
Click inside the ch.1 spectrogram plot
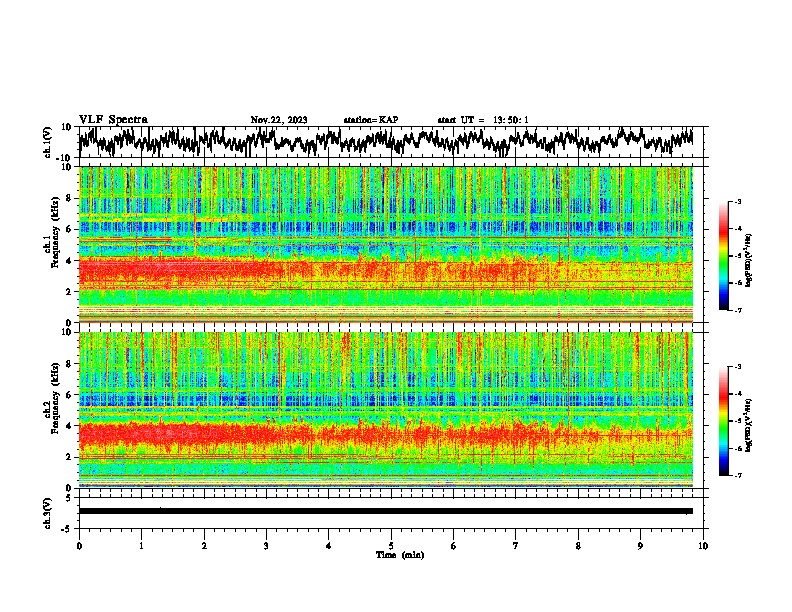coord(386,244)
